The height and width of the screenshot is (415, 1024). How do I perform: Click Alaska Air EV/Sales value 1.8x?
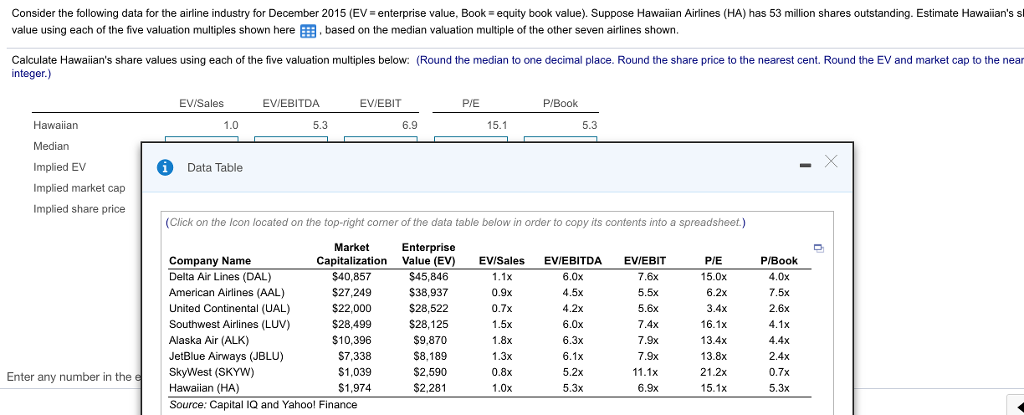tap(502, 340)
